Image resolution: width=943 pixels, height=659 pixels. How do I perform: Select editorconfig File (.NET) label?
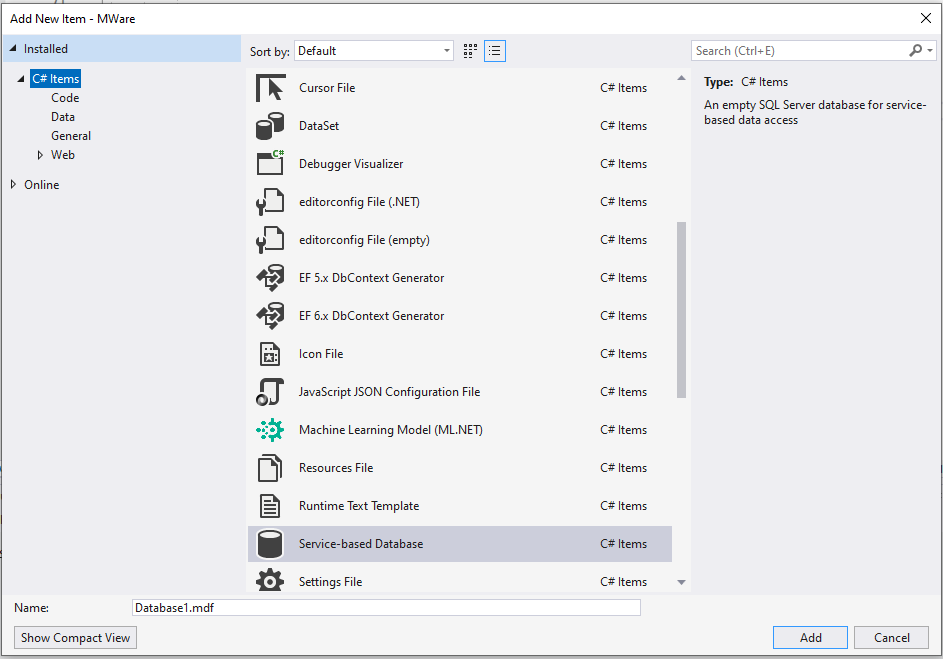(359, 201)
